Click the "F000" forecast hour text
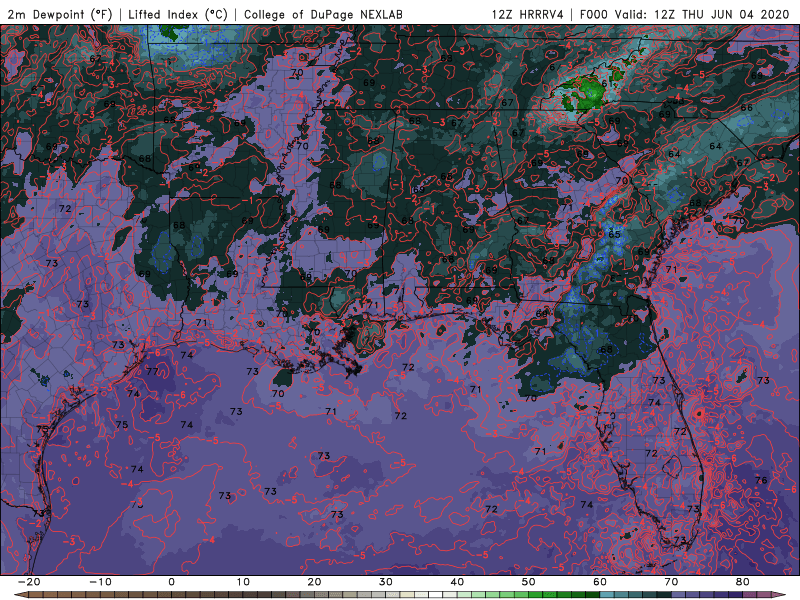Viewport: 800px width, 600px height. point(594,14)
